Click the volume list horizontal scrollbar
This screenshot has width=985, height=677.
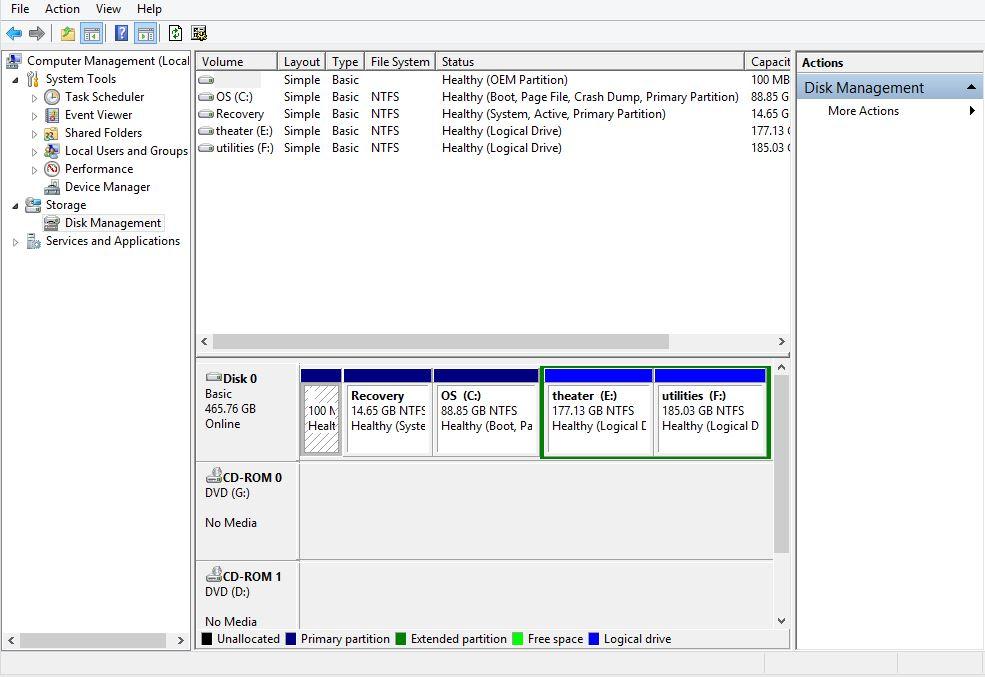440,341
